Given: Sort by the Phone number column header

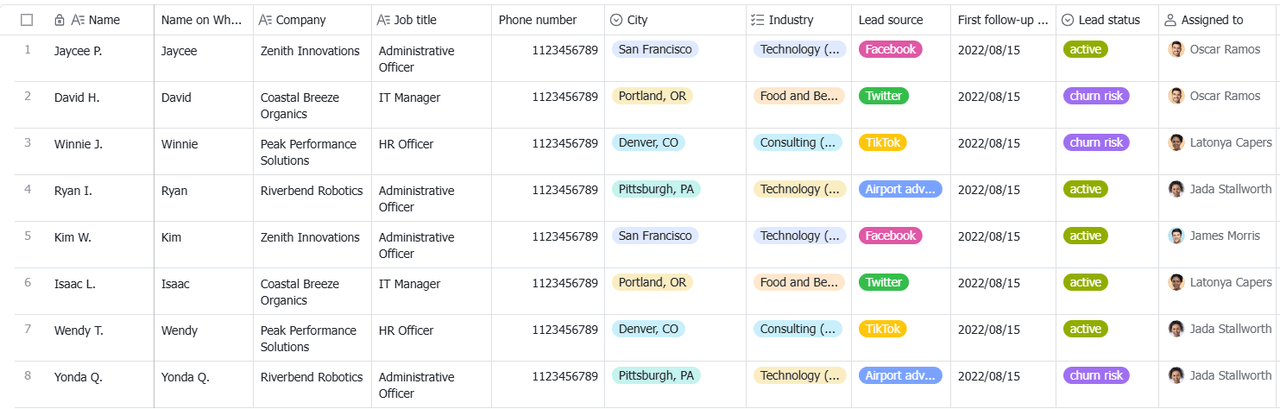Looking at the screenshot, I should 538,20.
